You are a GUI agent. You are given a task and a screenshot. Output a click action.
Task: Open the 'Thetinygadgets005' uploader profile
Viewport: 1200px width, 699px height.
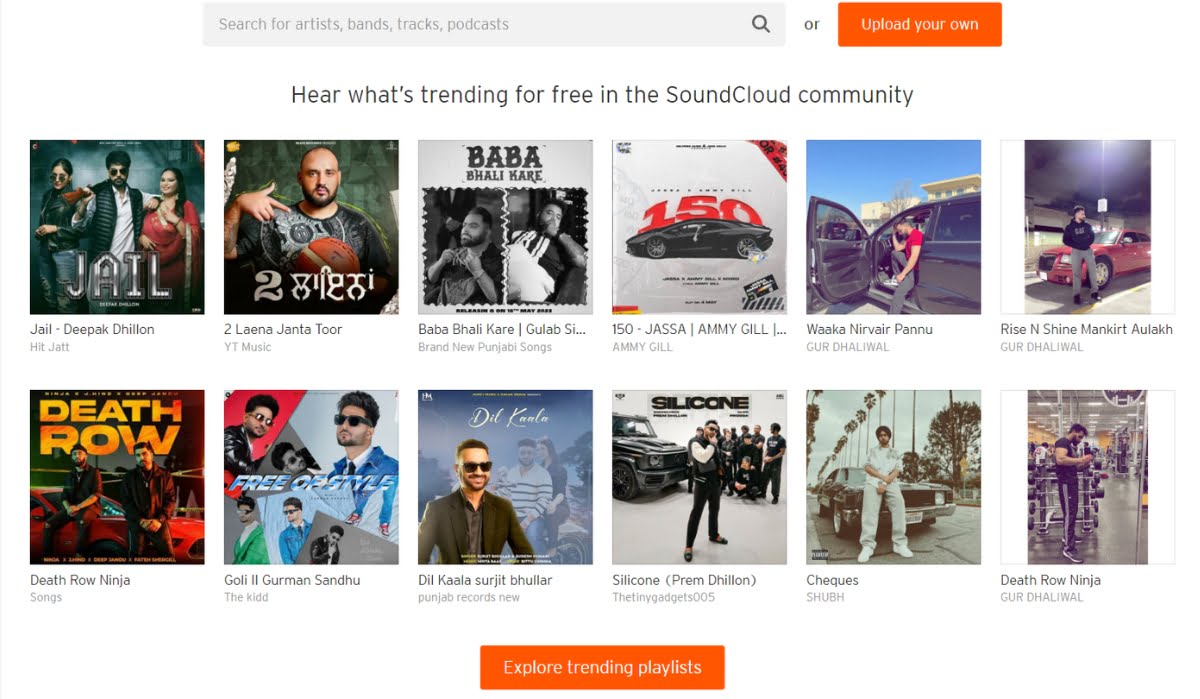click(662, 596)
